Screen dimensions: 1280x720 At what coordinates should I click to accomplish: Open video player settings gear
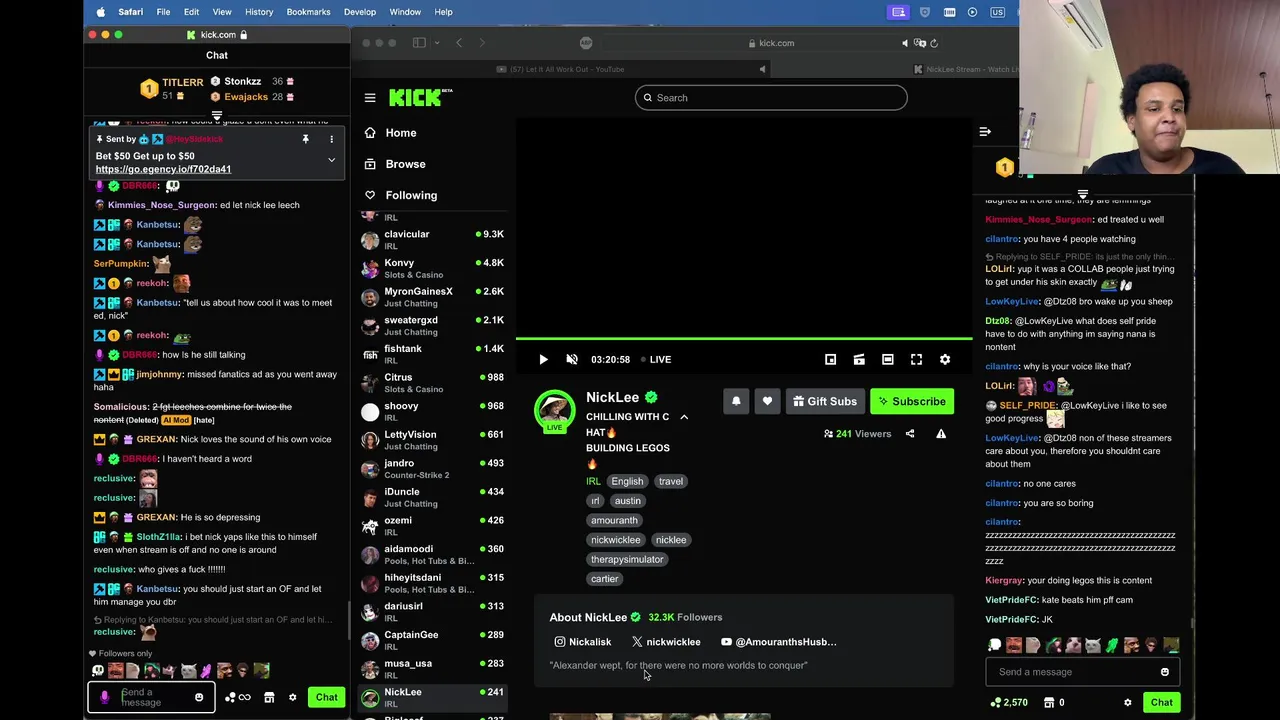click(945, 359)
